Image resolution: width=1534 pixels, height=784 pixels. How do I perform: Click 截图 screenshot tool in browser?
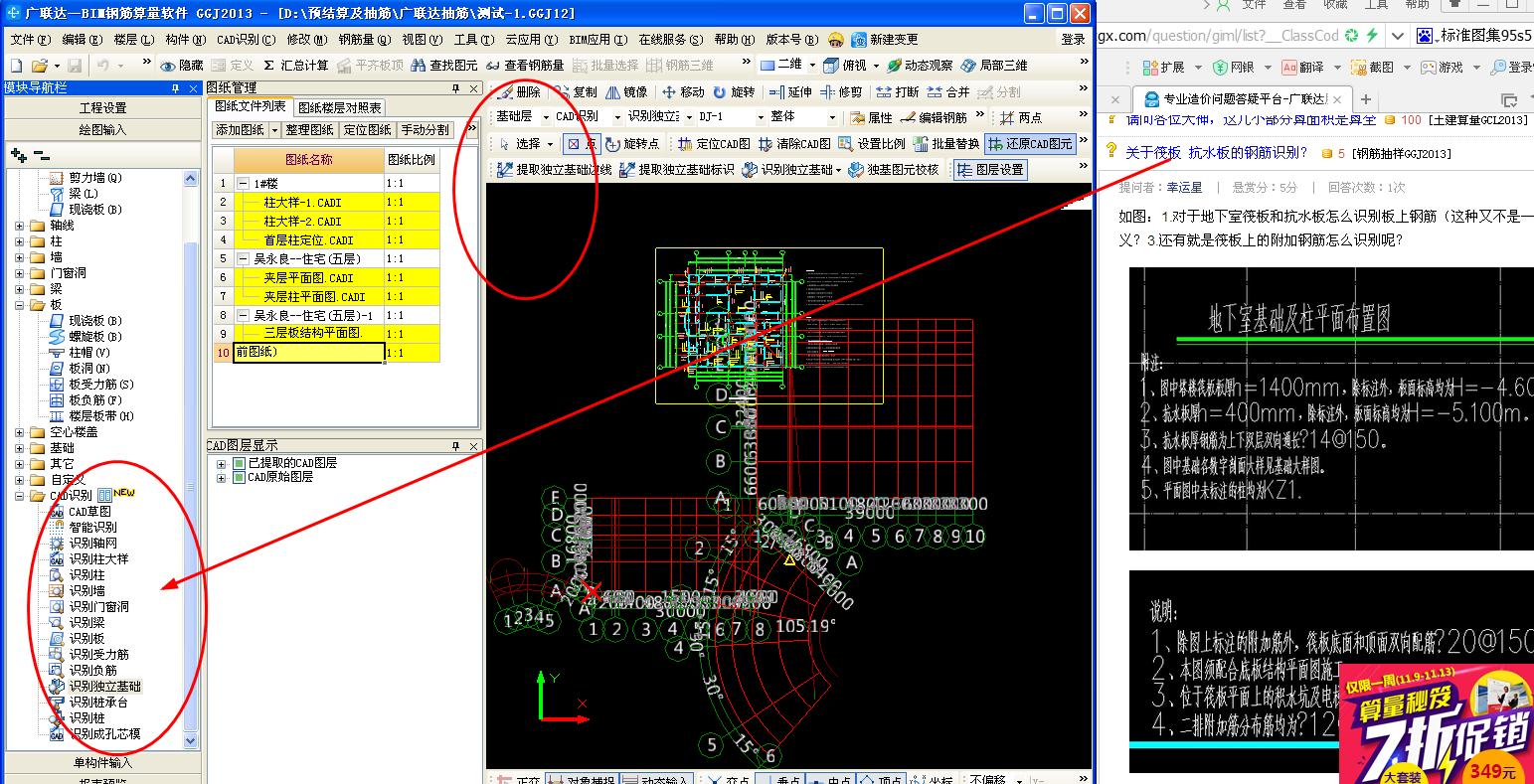click(x=1381, y=67)
